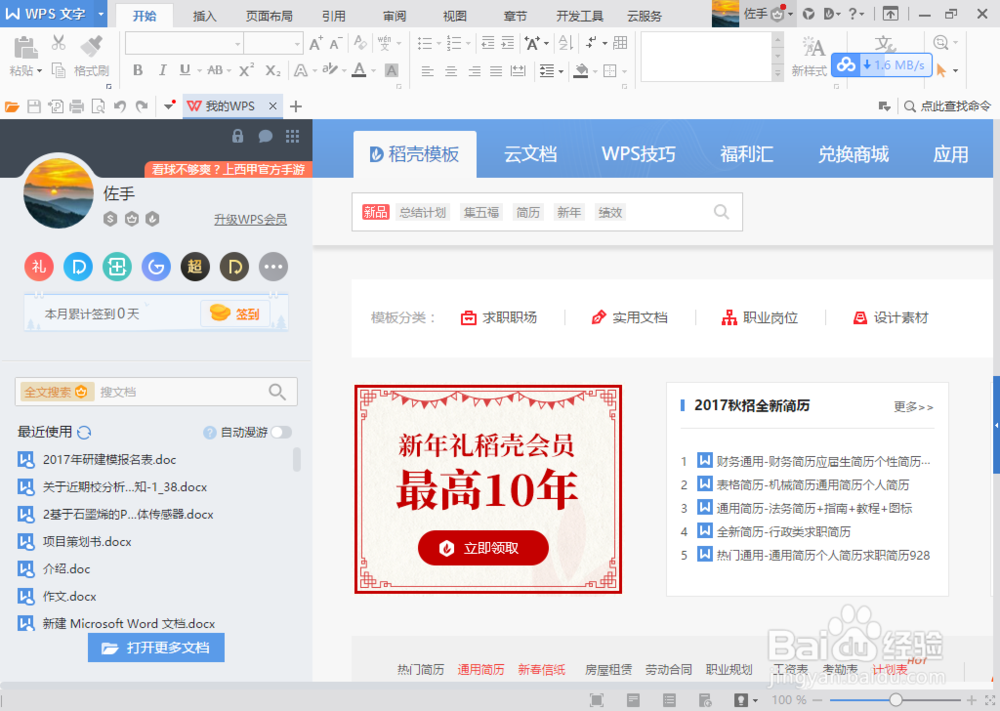
Task: Toggle Italic formatting button
Action: [162, 70]
